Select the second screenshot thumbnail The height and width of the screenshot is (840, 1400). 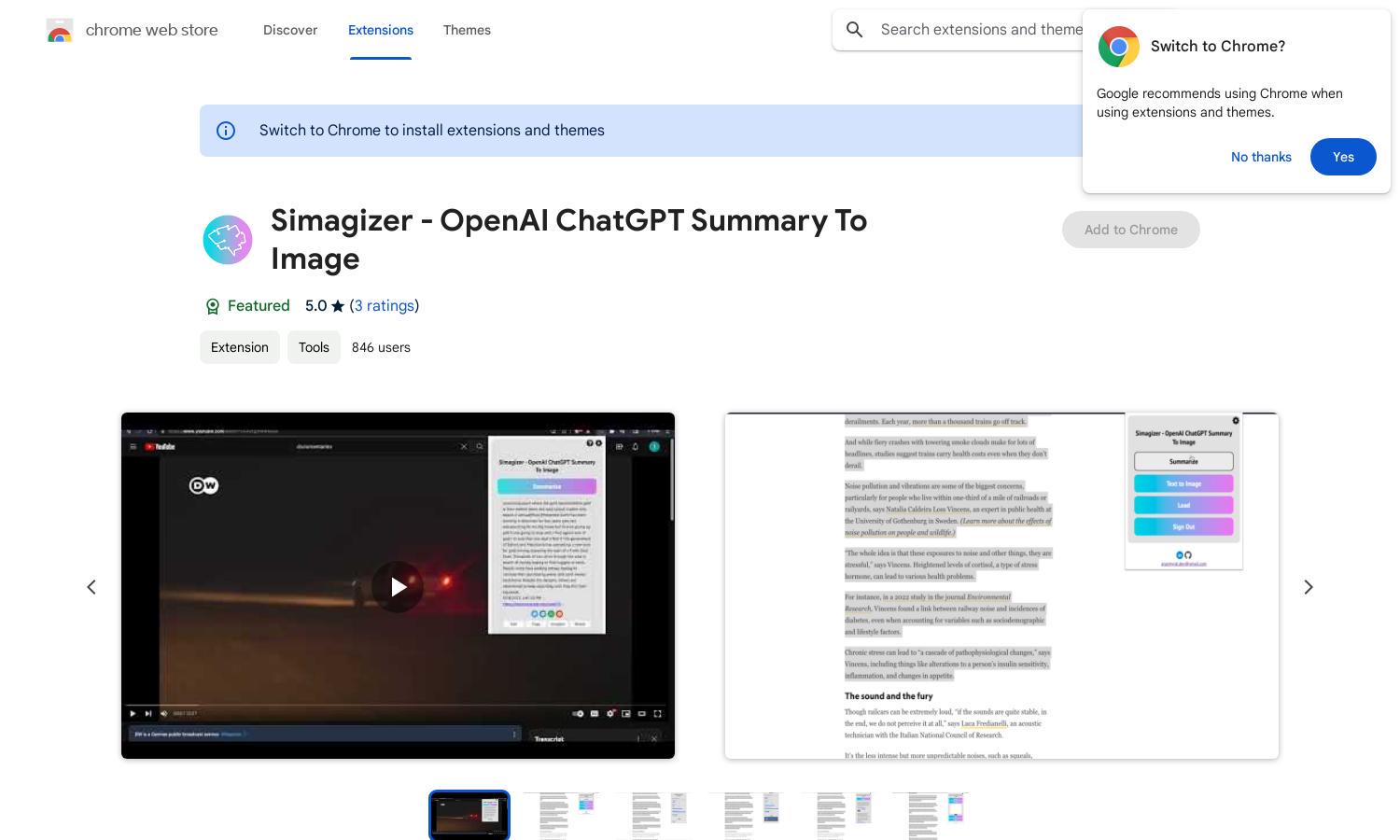[562, 816]
